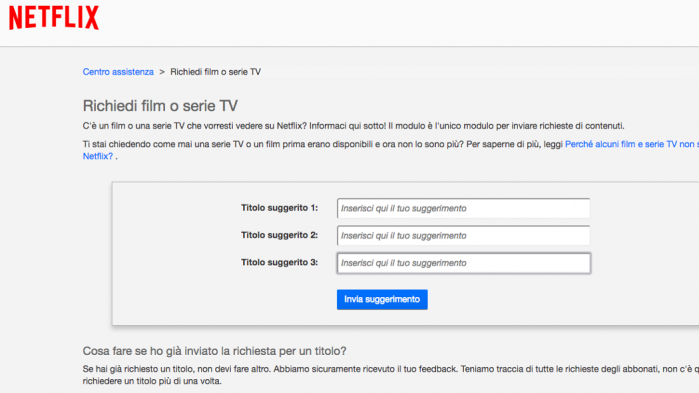Click the 'Titolo suggerito 1:' label

click(280, 208)
